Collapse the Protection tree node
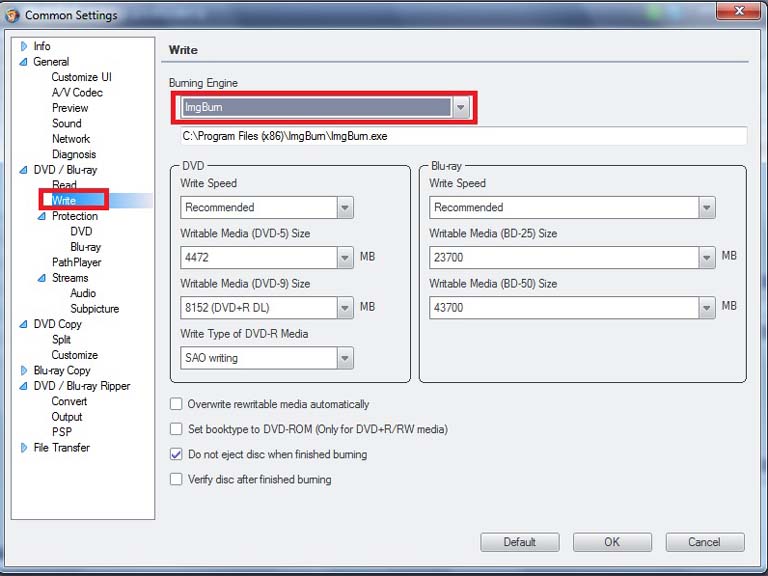This screenshot has width=768, height=576. [42, 216]
